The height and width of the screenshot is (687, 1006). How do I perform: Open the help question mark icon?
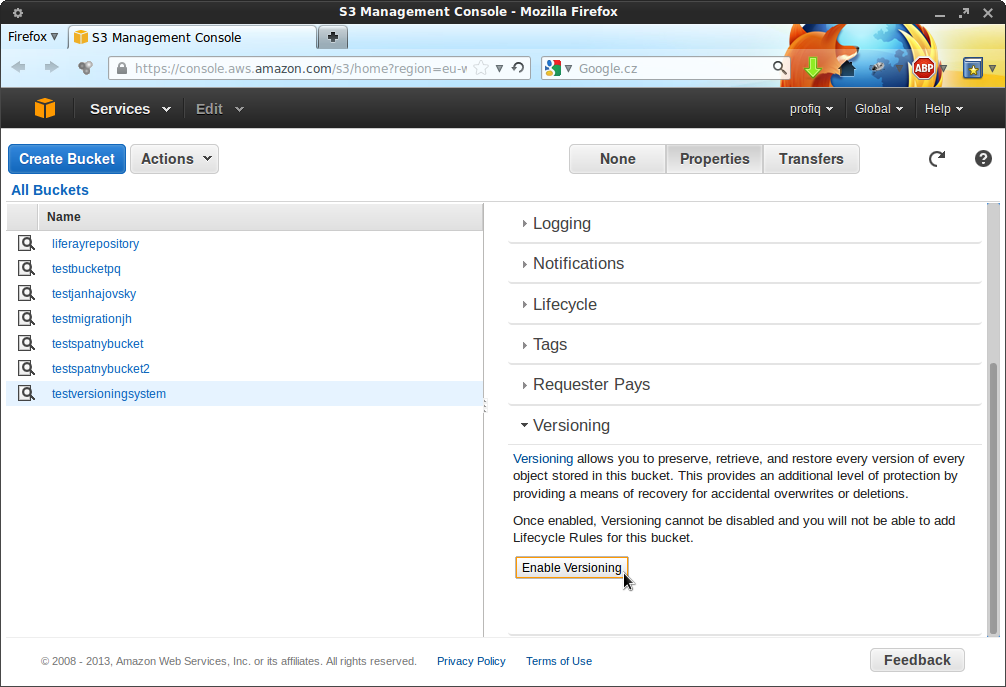pos(983,158)
